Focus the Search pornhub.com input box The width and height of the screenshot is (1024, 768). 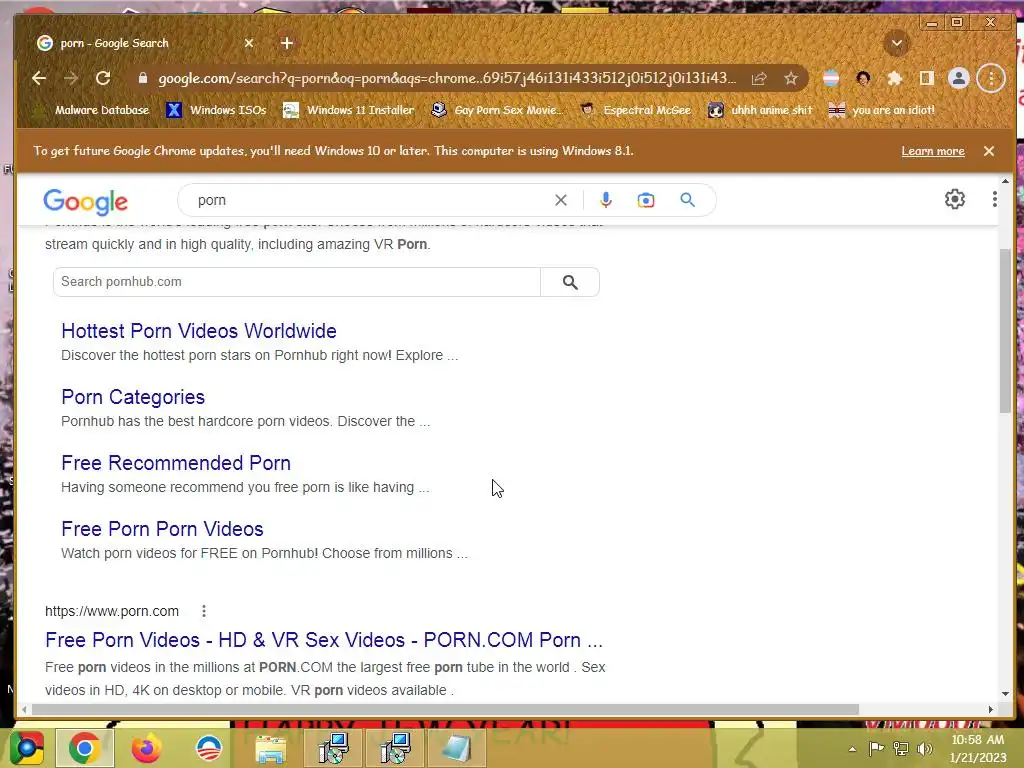pos(296,282)
